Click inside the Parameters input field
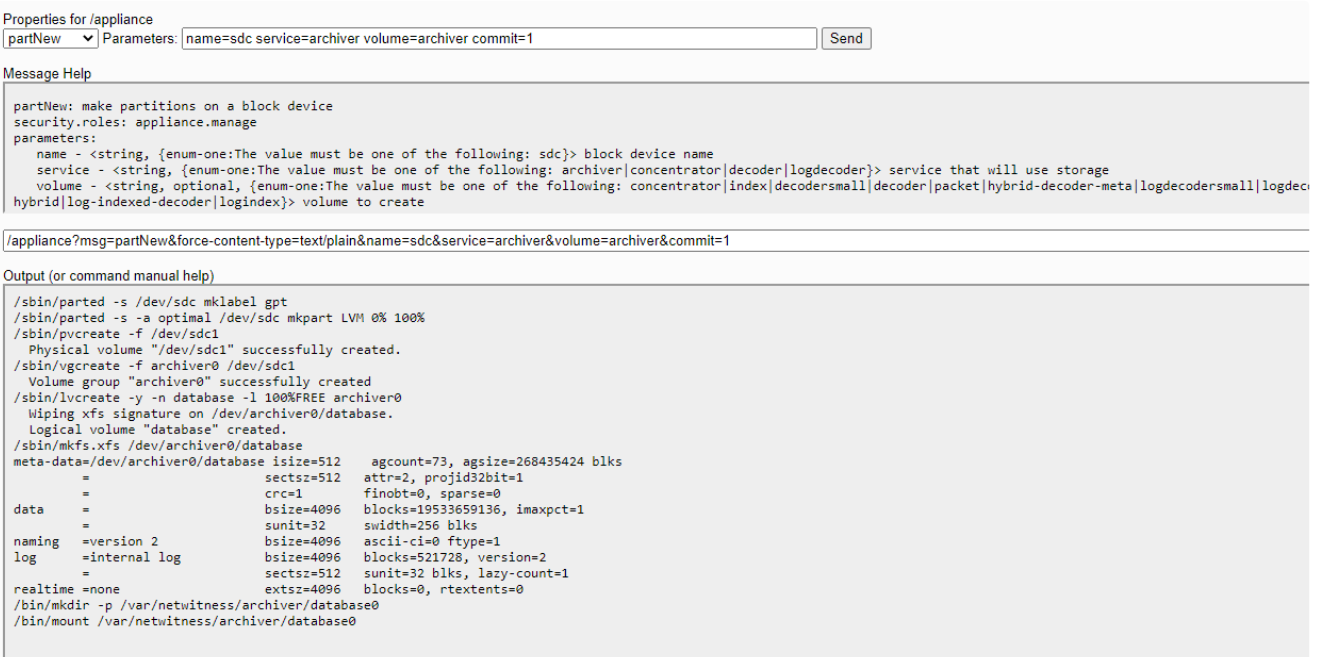This screenshot has width=1317, height=657. pyautogui.click(x=500, y=38)
